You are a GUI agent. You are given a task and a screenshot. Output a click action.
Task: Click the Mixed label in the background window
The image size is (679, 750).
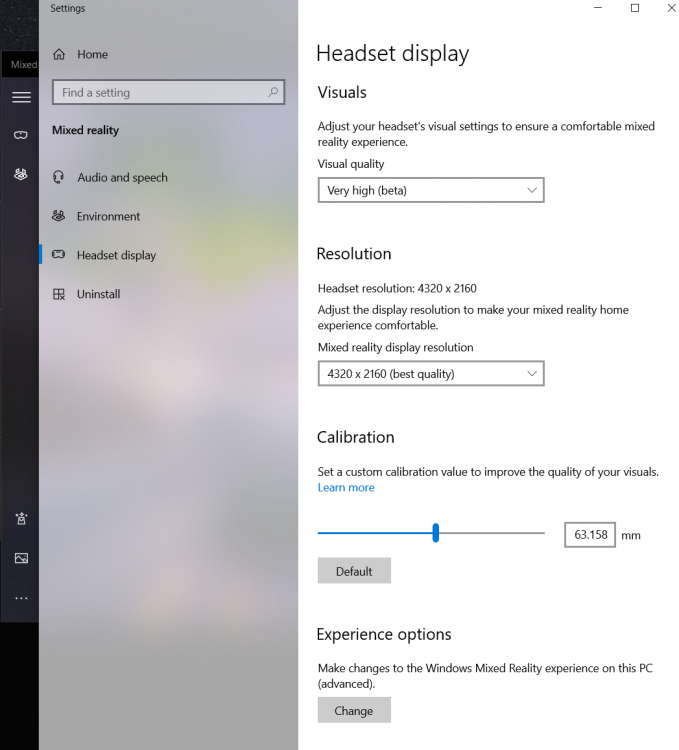coord(24,65)
